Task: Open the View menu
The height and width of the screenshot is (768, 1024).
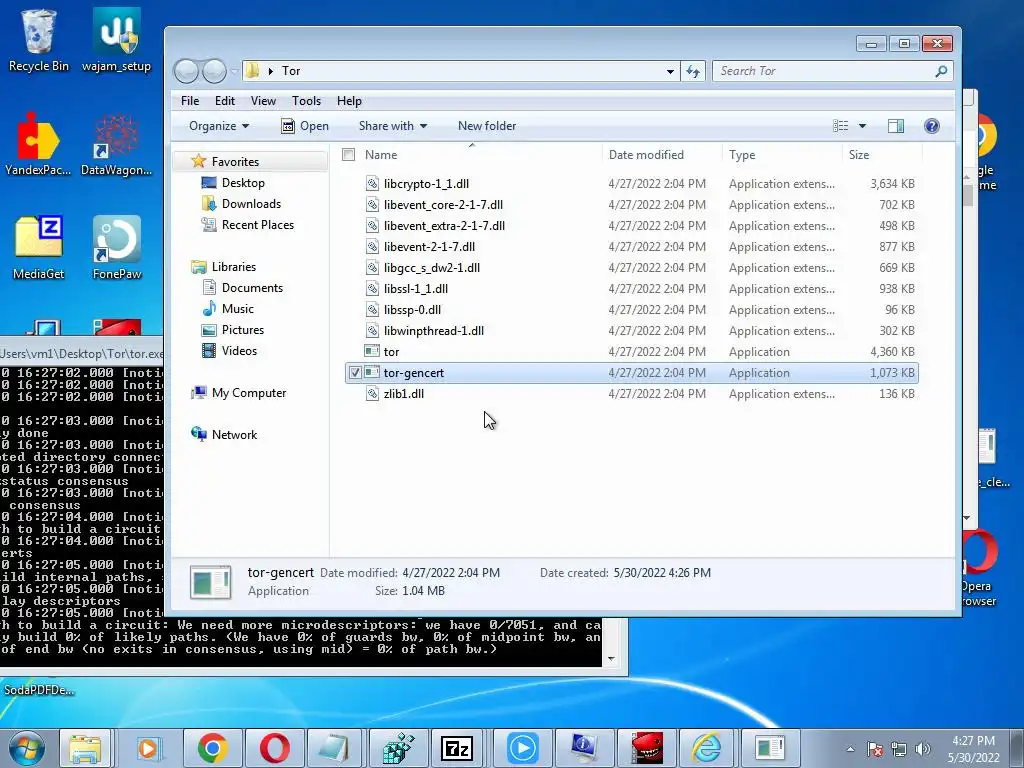Action: [263, 101]
